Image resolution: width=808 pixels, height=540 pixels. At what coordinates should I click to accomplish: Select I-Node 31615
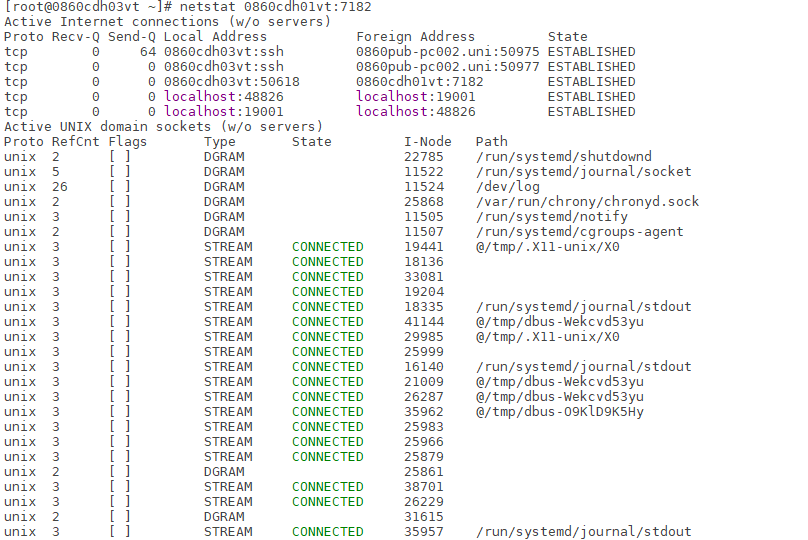[x=424, y=517]
